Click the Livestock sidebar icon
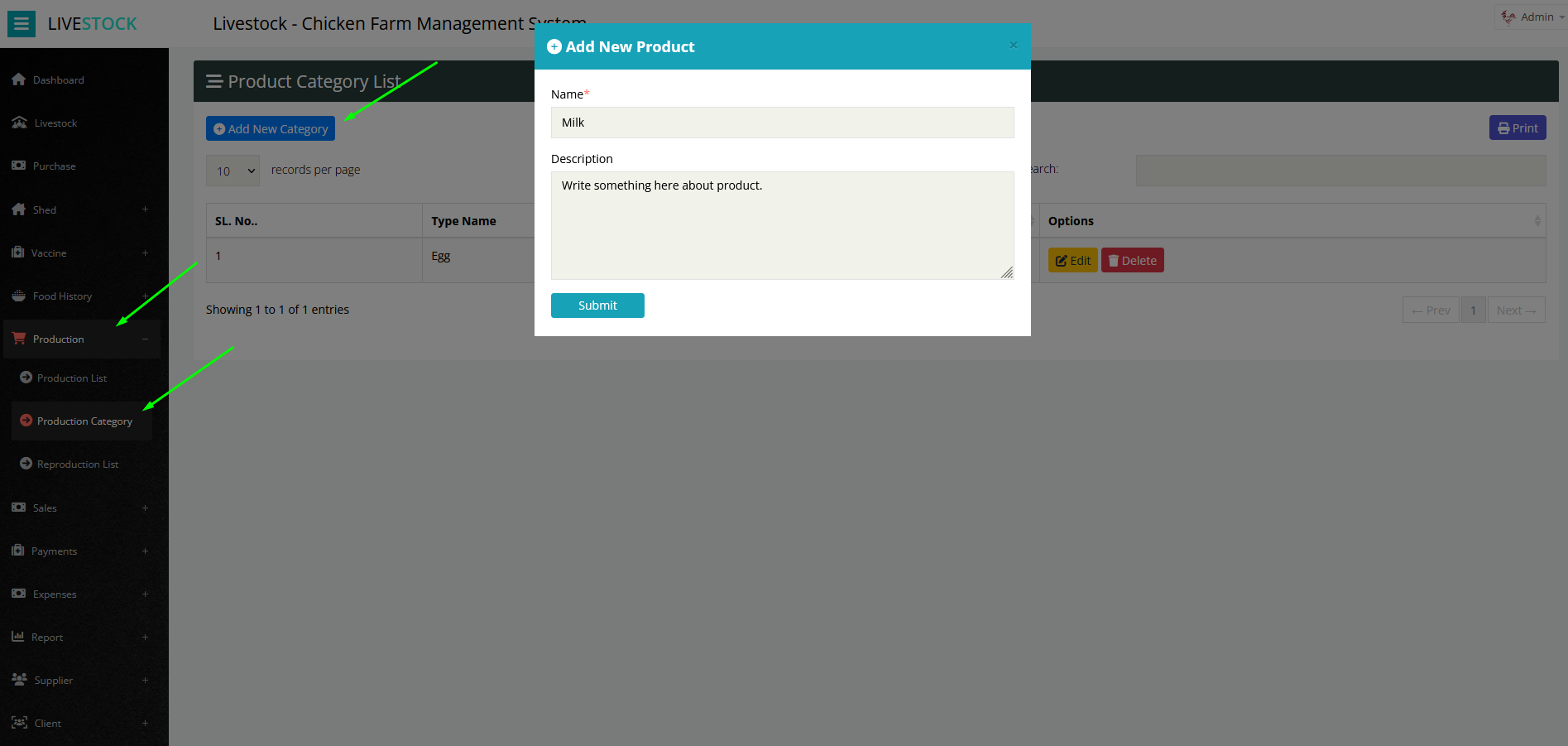The height and width of the screenshot is (746, 1568). click(x=20, y=123)
